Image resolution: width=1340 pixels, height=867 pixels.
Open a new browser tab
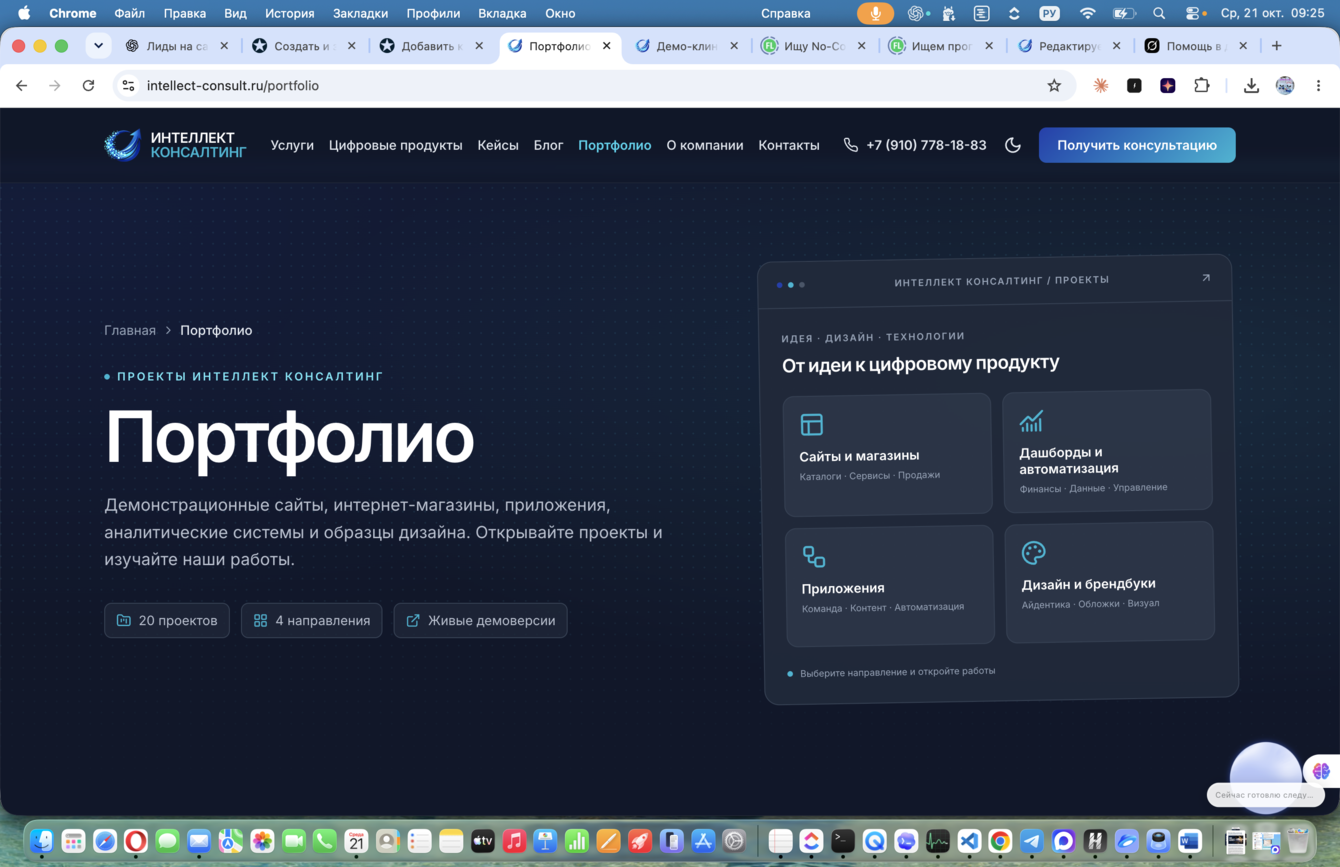1276,46
